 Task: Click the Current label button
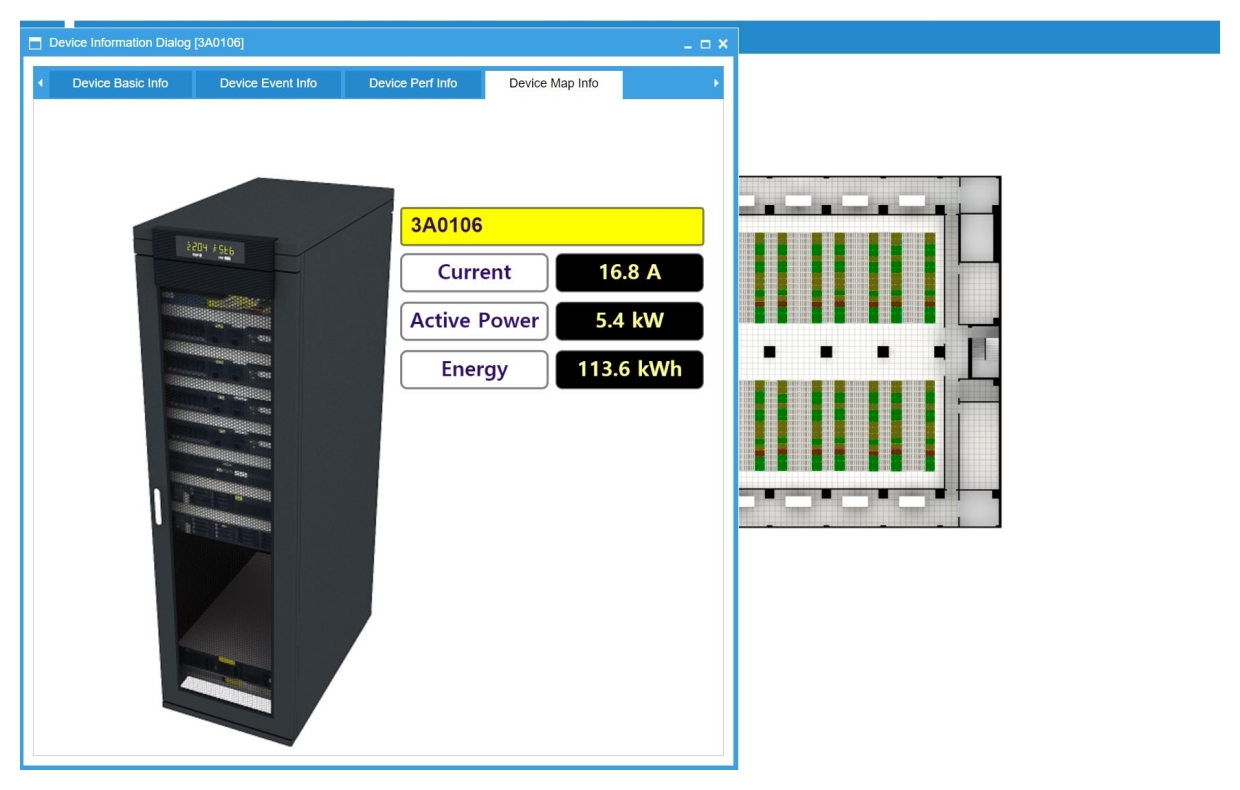pos(474,273)
